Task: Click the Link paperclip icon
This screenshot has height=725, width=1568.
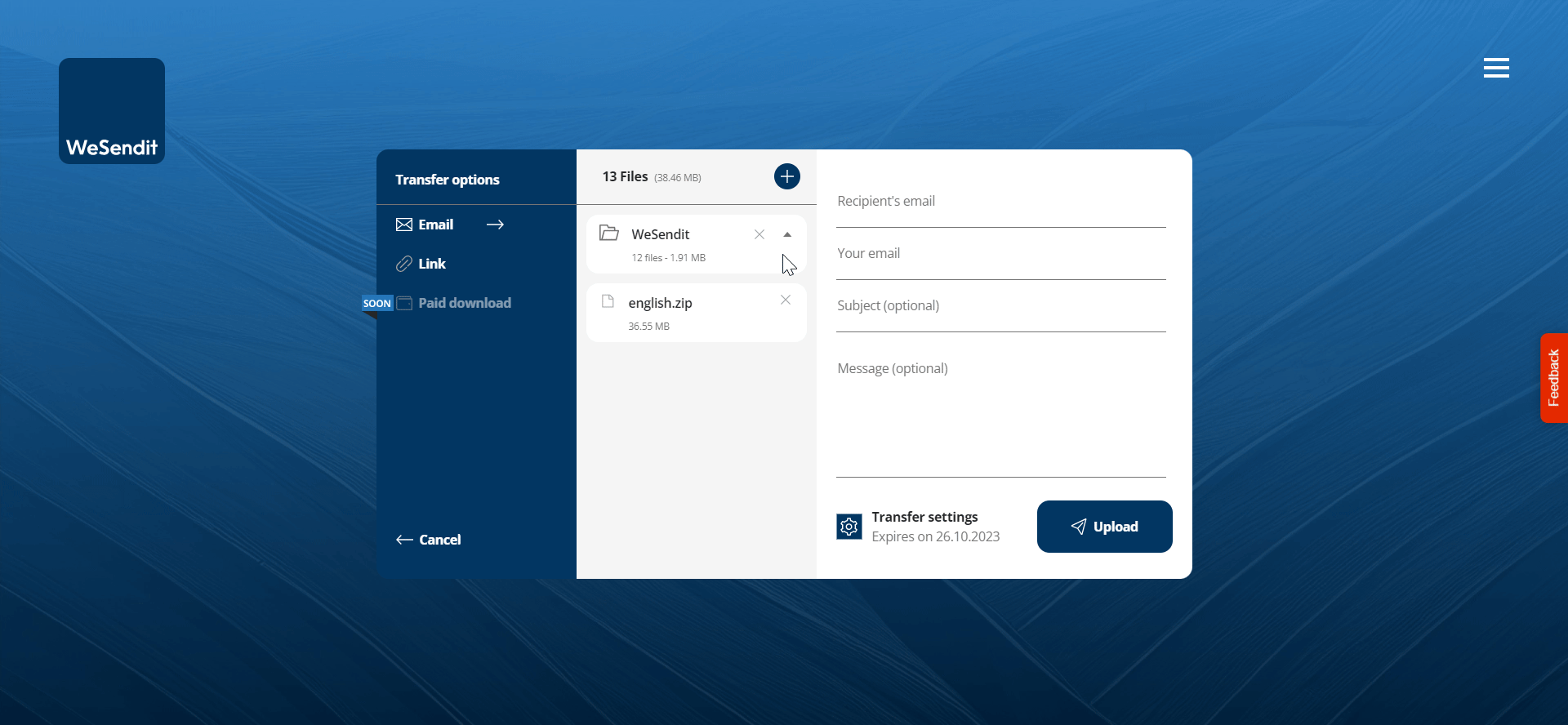Action: click(404, 264)
